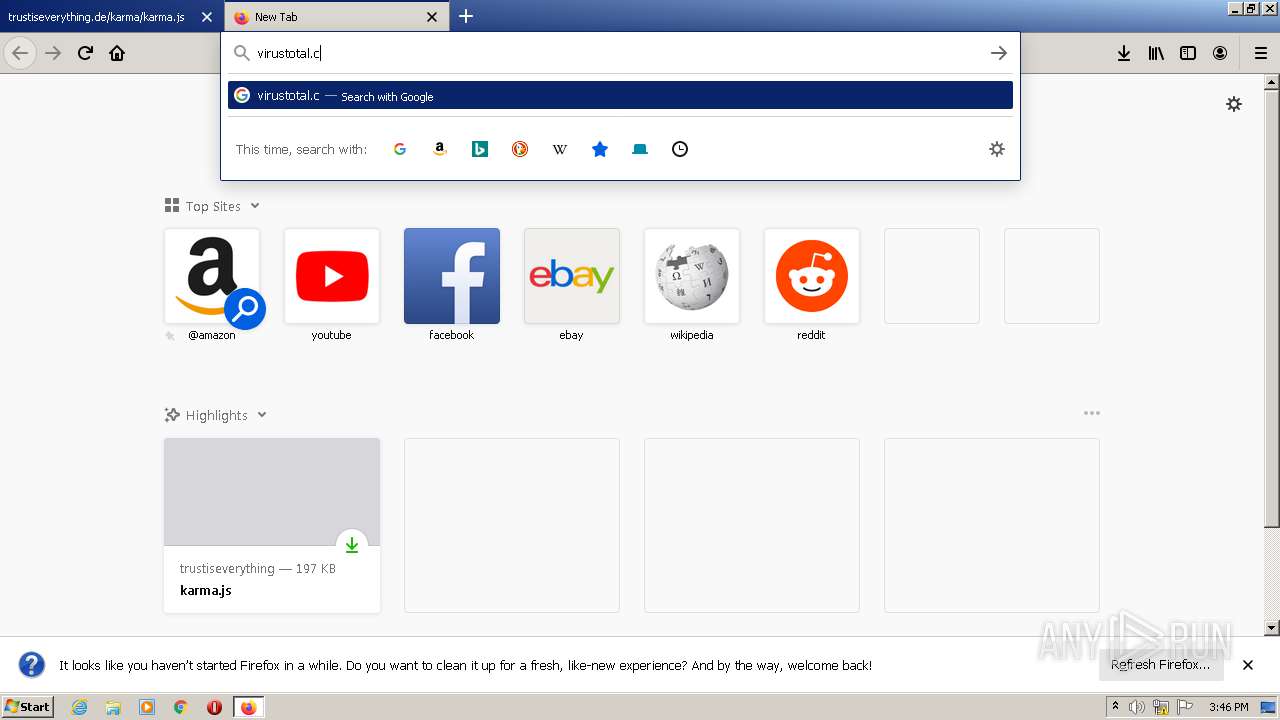Viewport: 1280px width, 720px height.
Task: Collapse the Top Sites section
Action: (x=255, y=206)
